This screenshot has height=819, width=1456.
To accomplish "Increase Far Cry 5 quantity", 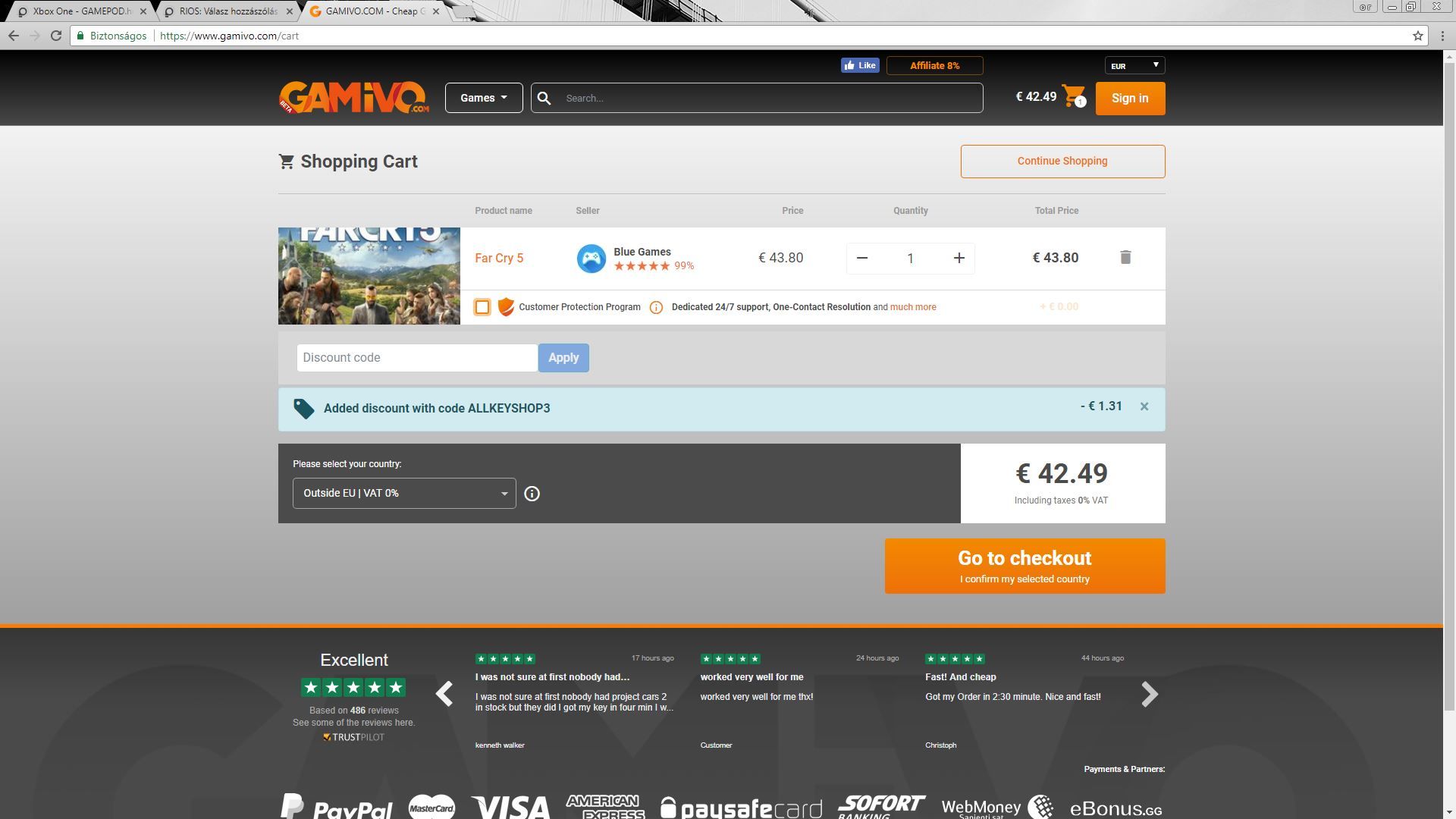I will tap(959, 259).
